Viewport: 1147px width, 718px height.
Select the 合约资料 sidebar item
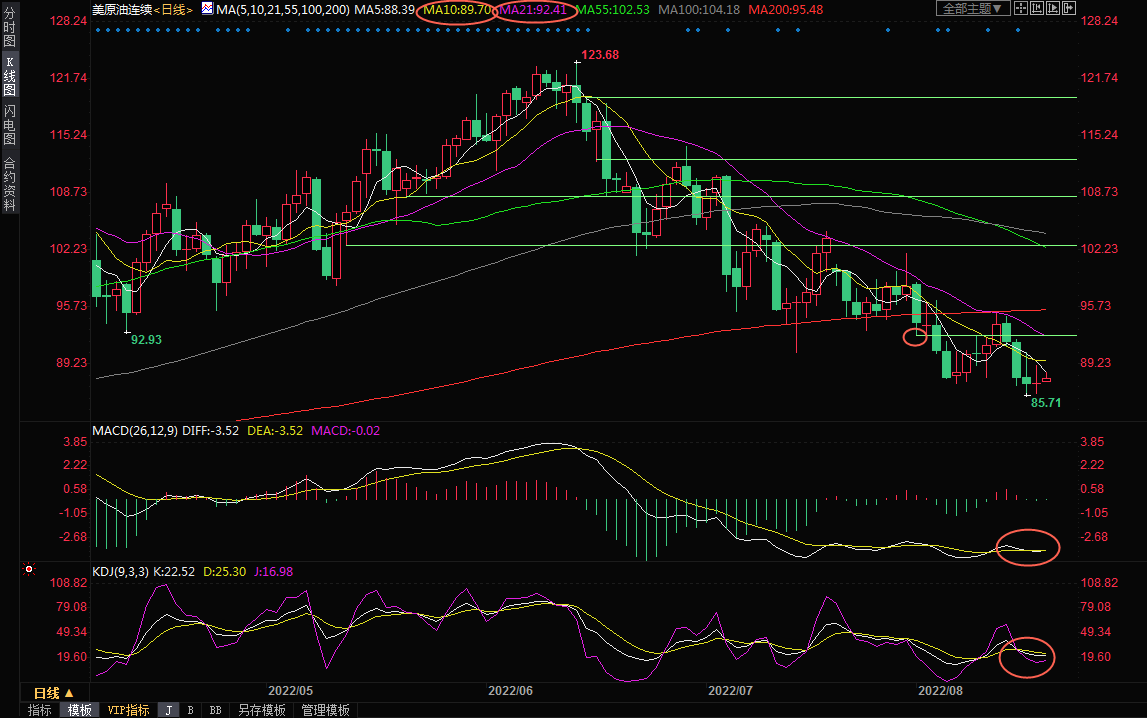point(9,184)
